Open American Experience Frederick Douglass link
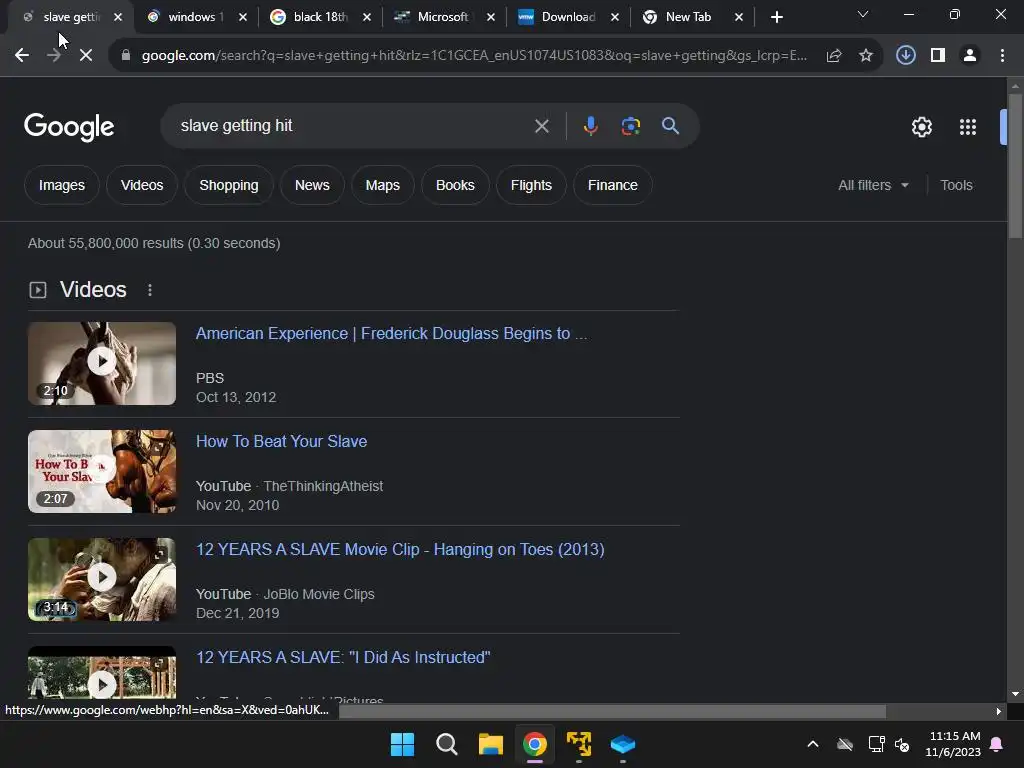This screenshot has width=1024, height=768. [391, 334]
